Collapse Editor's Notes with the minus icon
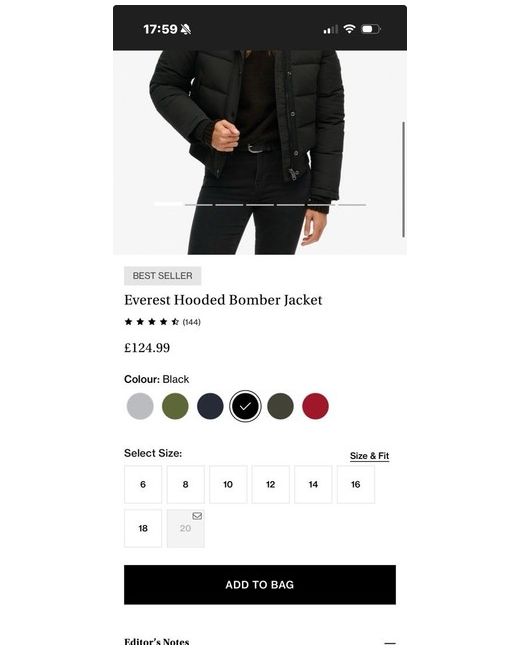This screenshot has height=650, width=520. click(x=390, y=643)
